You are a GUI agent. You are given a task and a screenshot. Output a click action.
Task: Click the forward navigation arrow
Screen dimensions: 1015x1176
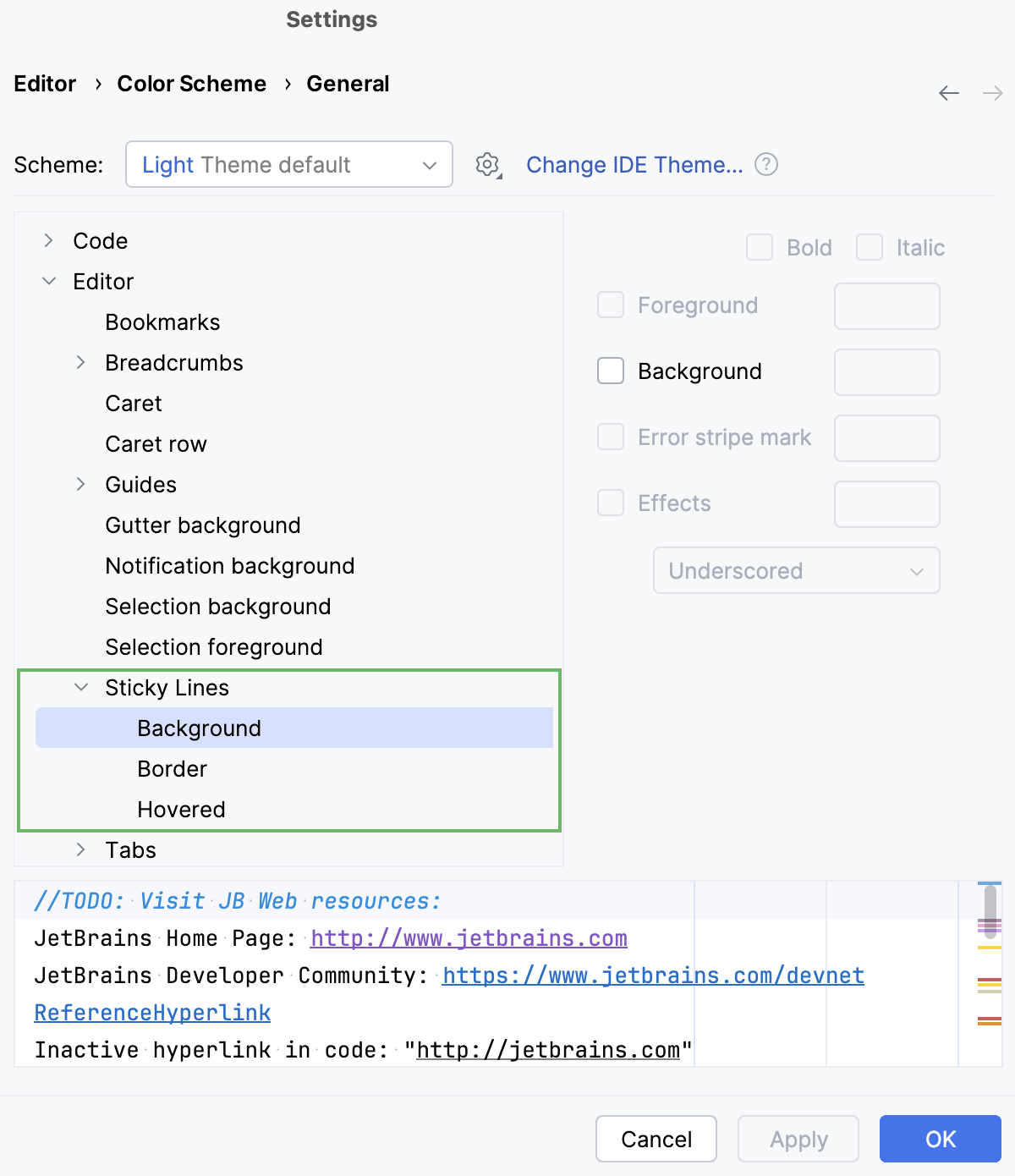990,93
